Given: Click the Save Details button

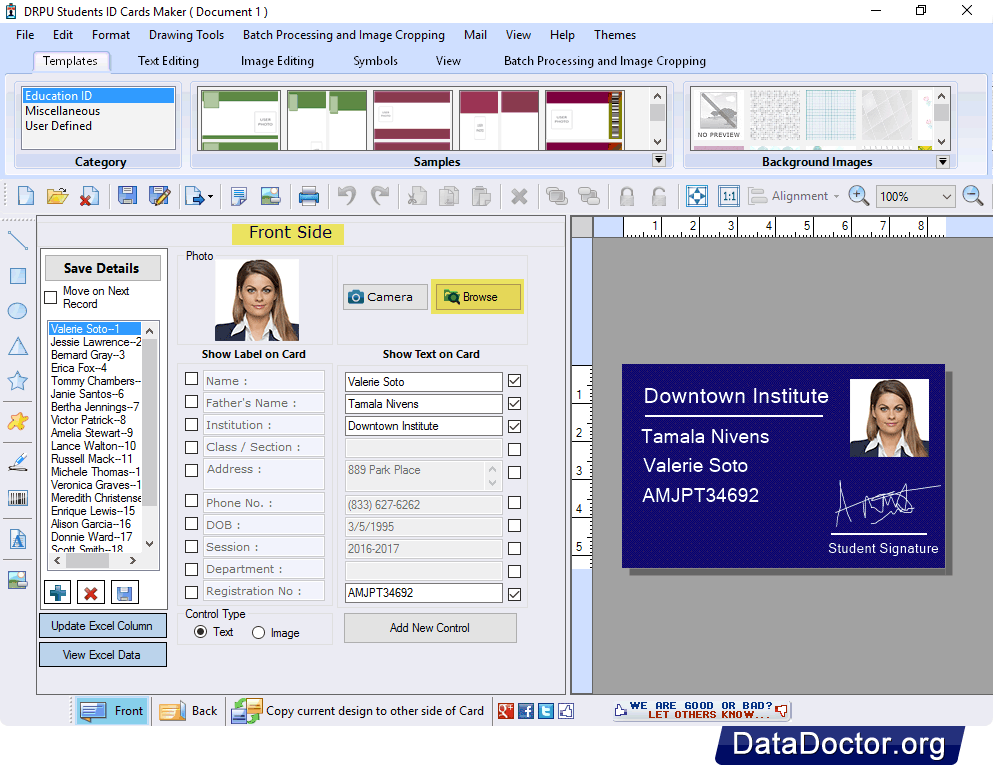Looking at the screenshot, I should tap(102, 269).
